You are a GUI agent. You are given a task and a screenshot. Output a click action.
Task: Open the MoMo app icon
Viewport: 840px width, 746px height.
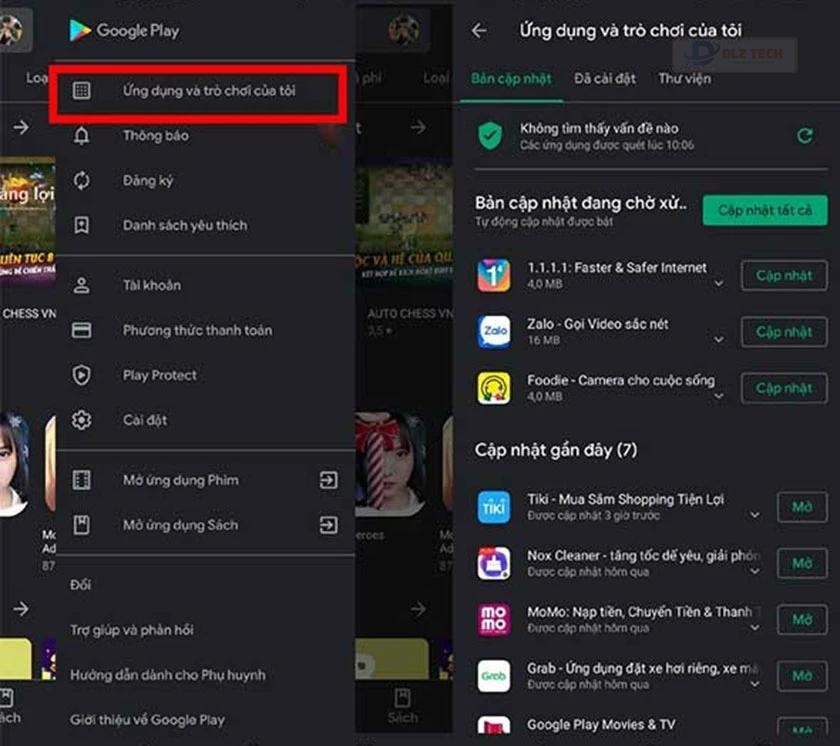pos(493,619)
